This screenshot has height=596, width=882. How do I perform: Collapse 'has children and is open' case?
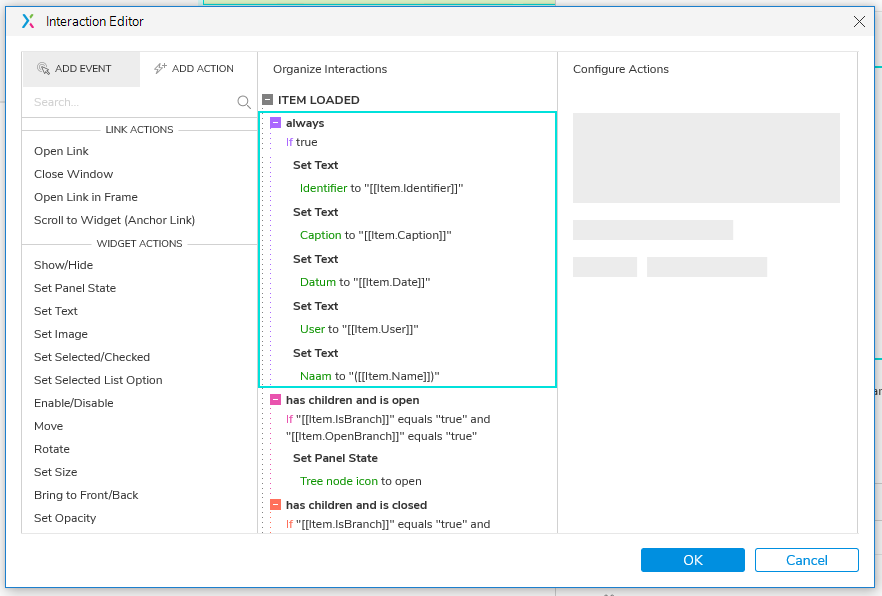click(276, 400)
